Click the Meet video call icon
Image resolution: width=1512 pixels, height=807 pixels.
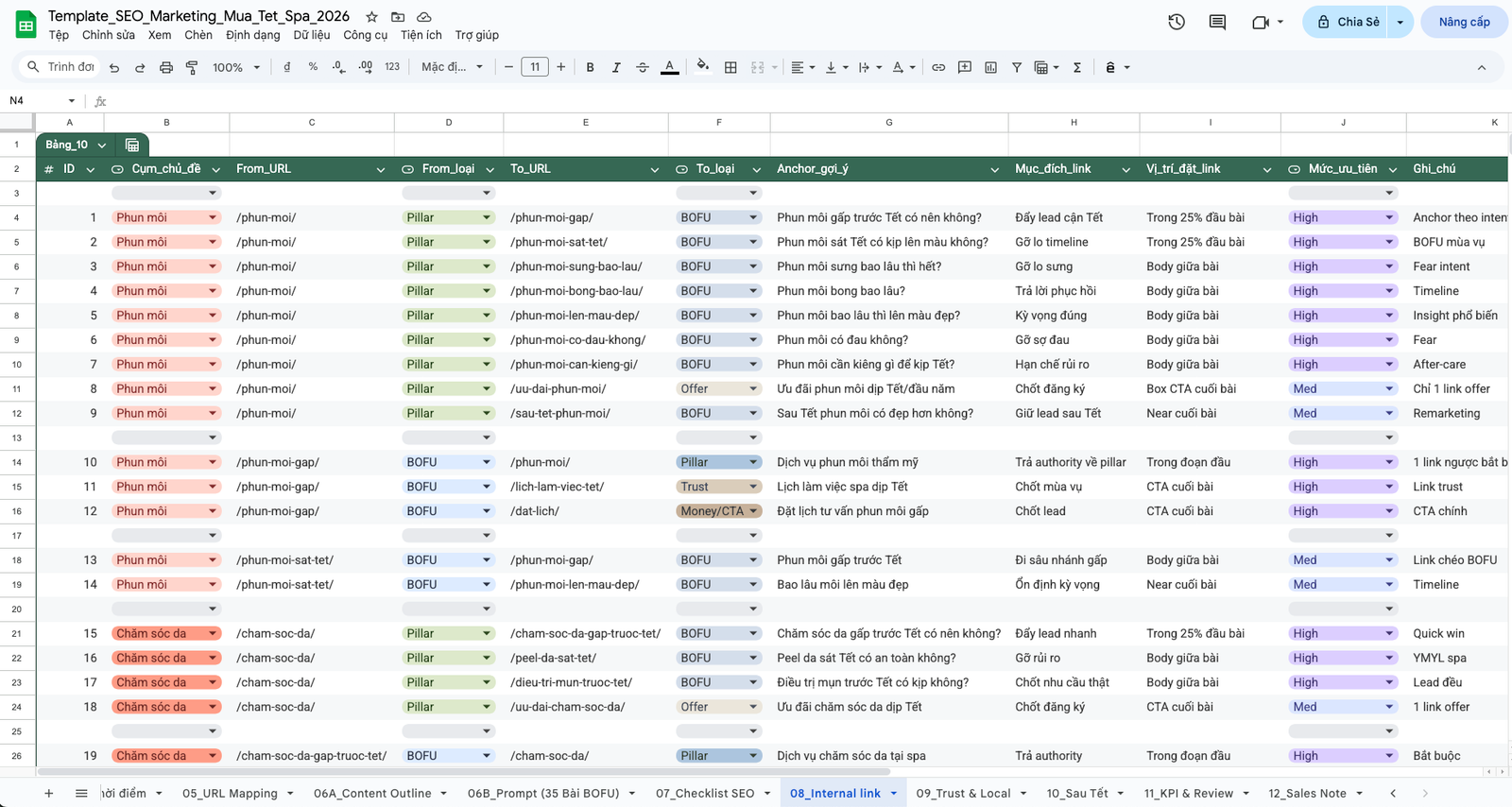coord(1261,22)
